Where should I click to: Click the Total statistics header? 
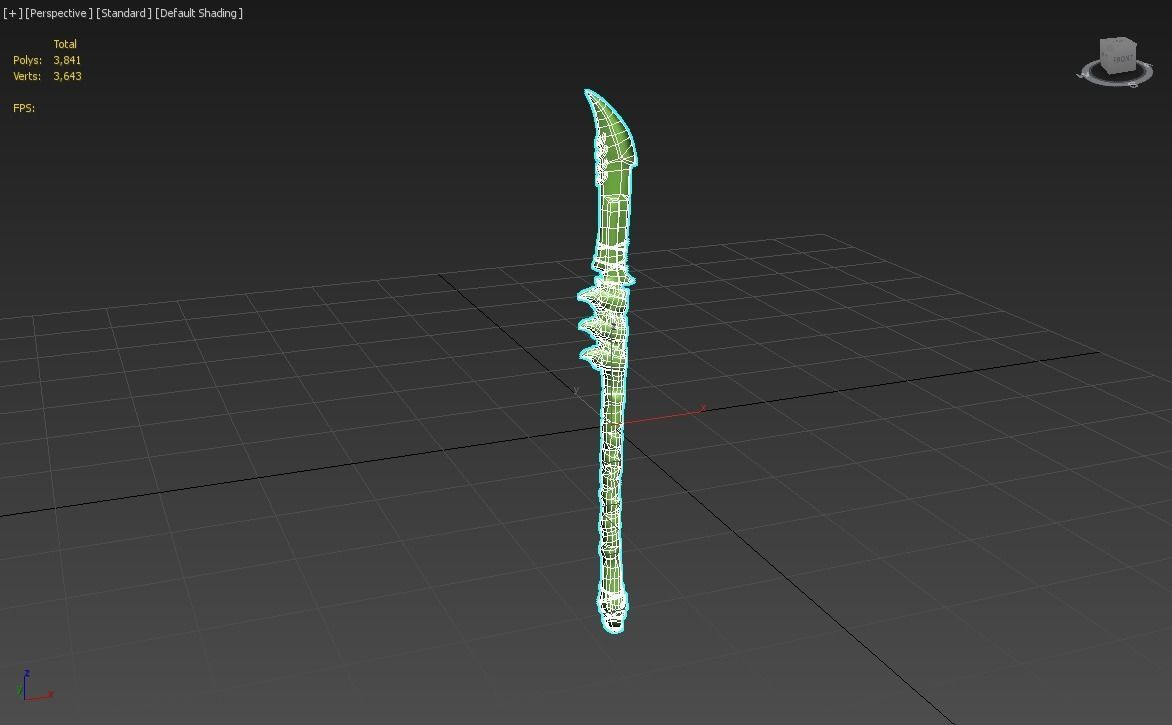(x=65, y=44)
